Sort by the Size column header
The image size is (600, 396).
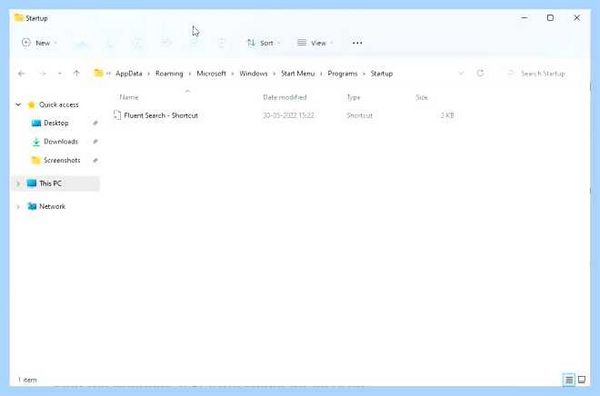[422, 97]
